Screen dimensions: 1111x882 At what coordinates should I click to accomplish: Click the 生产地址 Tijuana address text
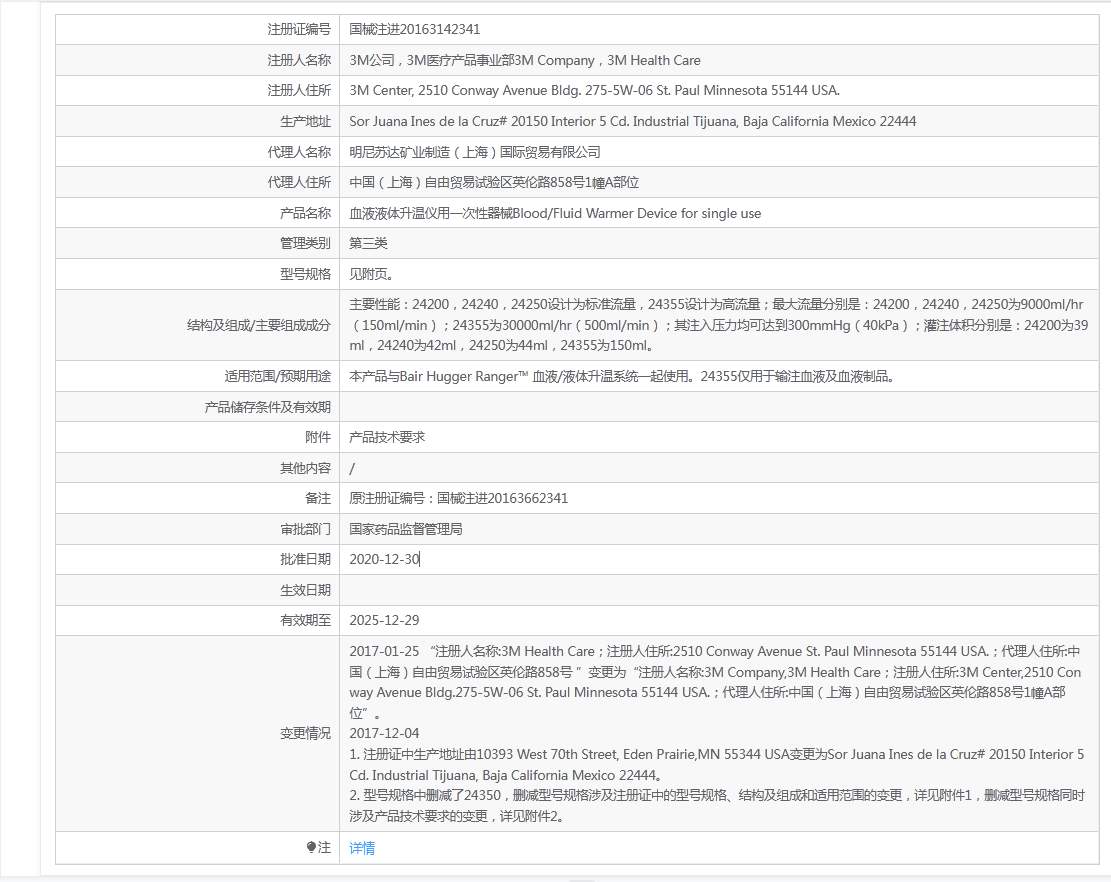[x=632, y=122]
